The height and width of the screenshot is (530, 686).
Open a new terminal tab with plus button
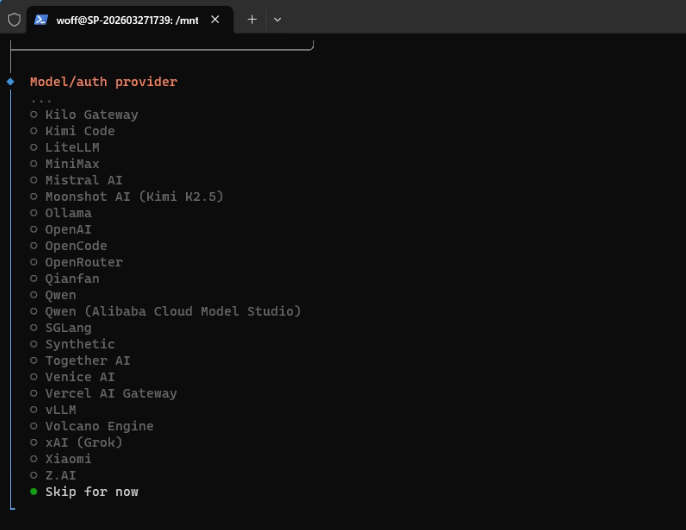252,19
